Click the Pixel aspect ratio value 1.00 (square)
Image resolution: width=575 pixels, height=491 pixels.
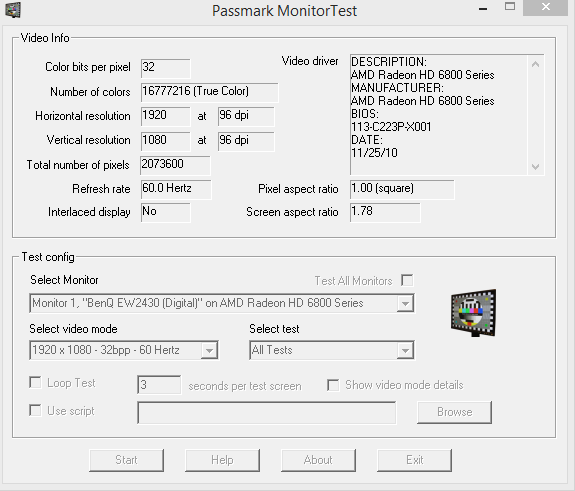(x=402, y=189)
